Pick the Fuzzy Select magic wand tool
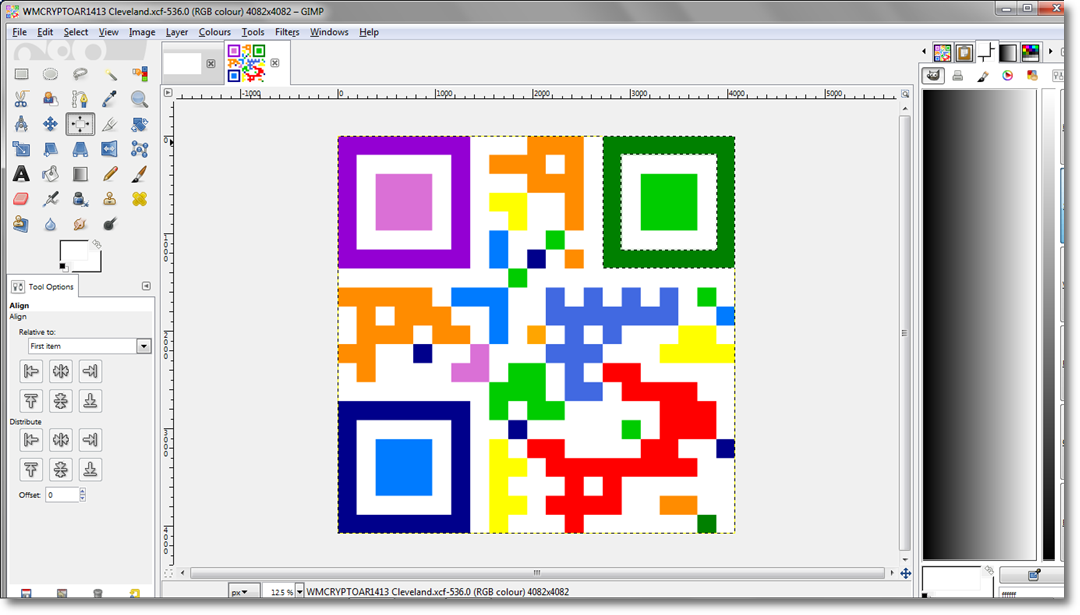Viewport: 1080px width, 615px height. click(x=110, y=74)
